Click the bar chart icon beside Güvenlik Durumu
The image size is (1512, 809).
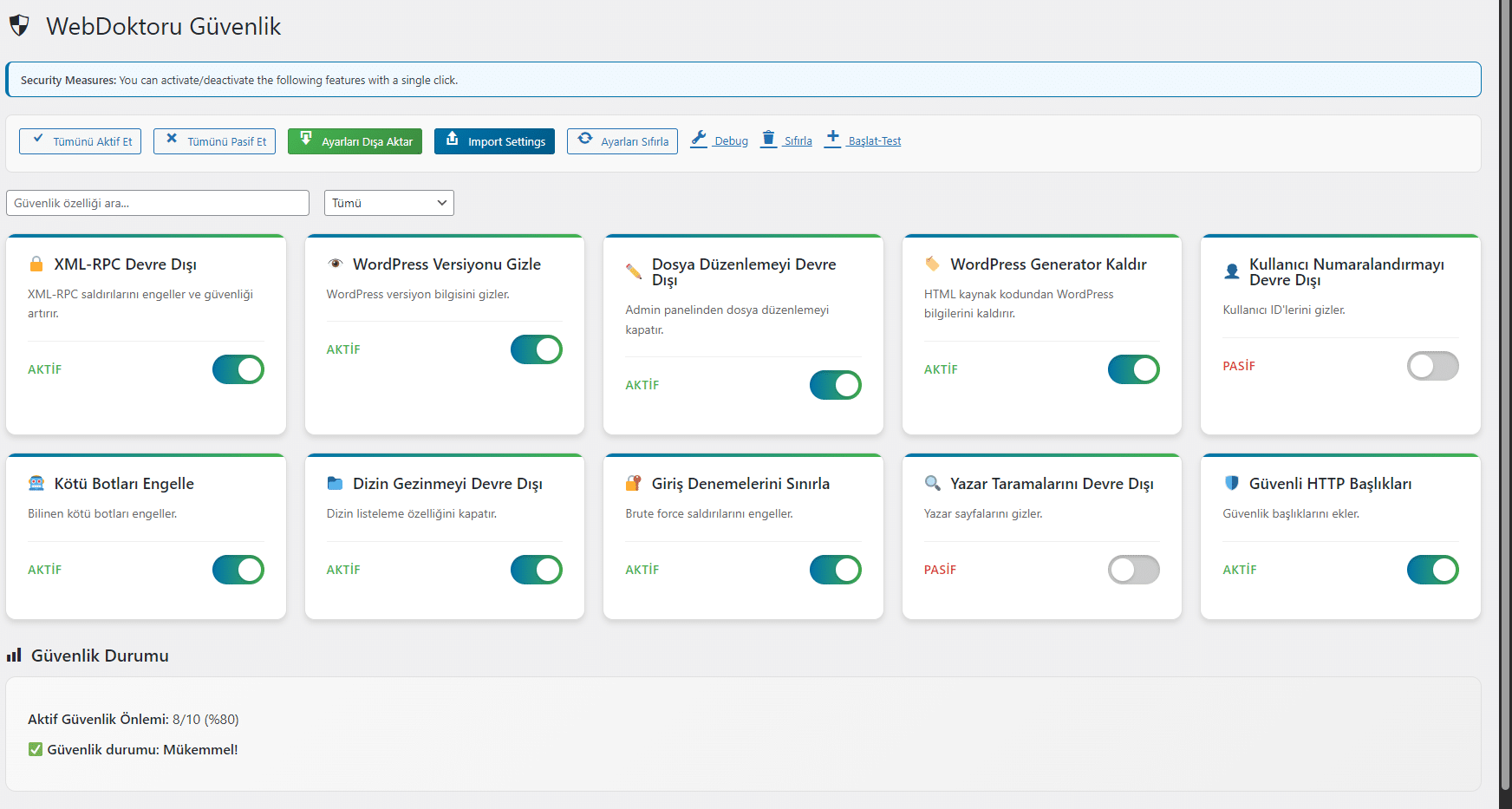click(14, 656)
